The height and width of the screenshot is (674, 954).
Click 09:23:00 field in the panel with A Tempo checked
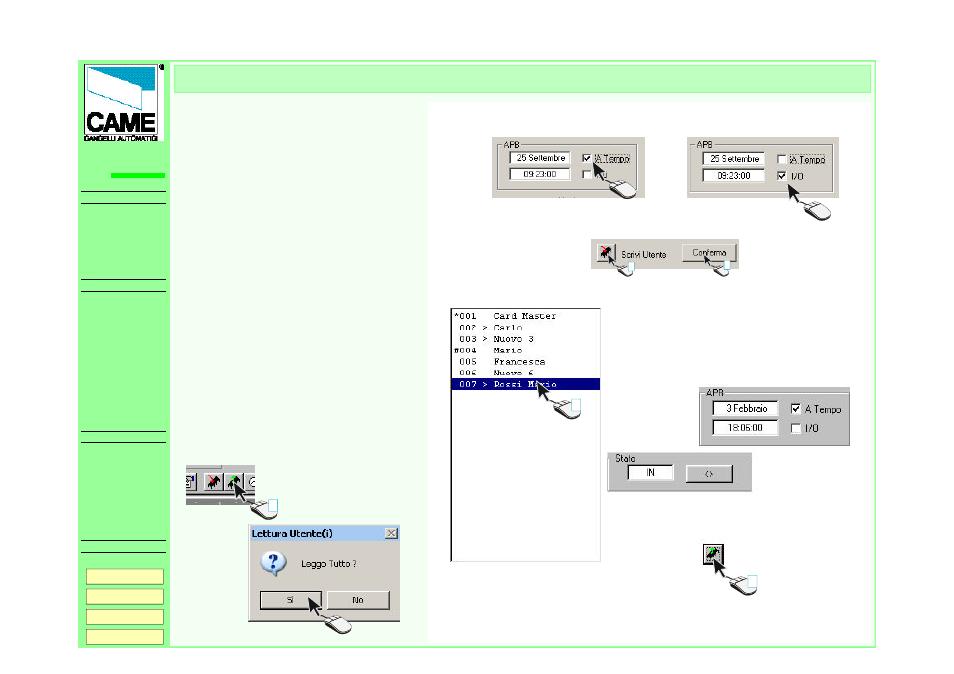point(540,174)
